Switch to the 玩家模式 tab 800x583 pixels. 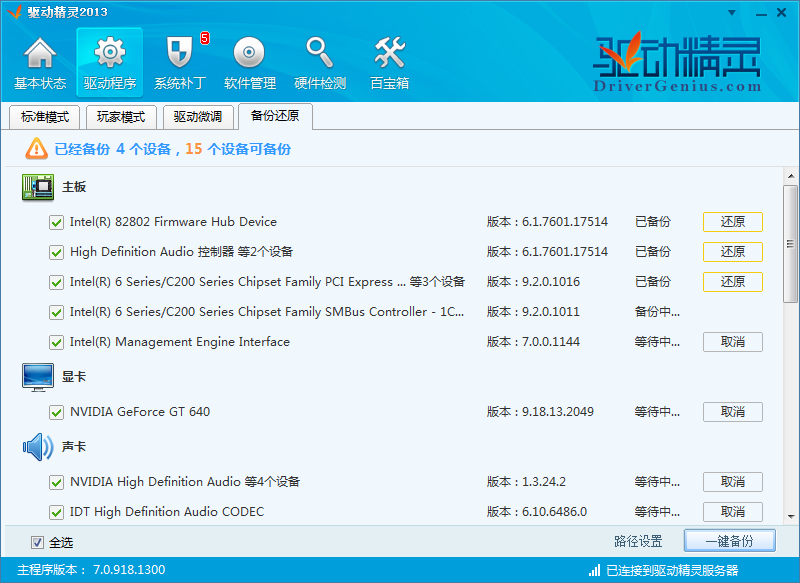pyautogui.click(x=121, y=117)
